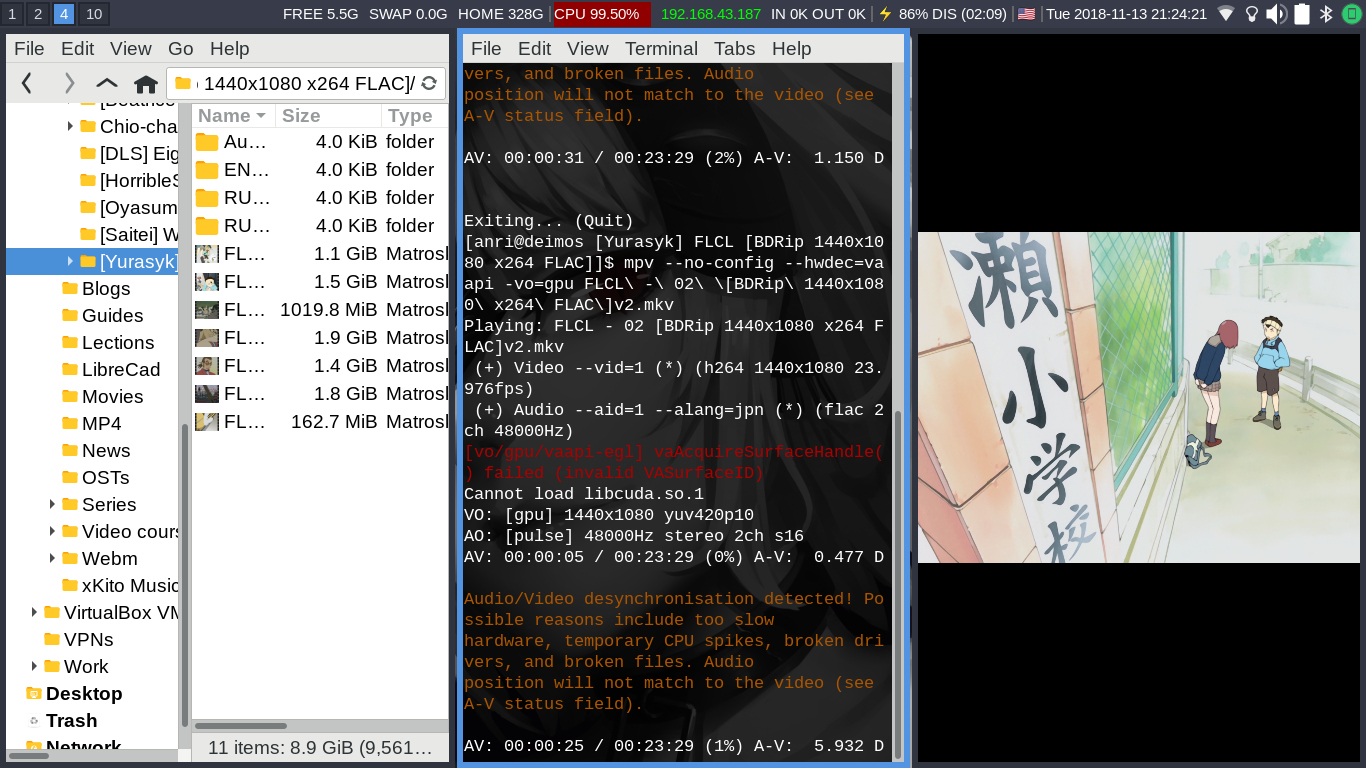Go up to parent directory
The height and width of the screenshot is (768, 1366).
pyautogui.click(x=106, y=83)
